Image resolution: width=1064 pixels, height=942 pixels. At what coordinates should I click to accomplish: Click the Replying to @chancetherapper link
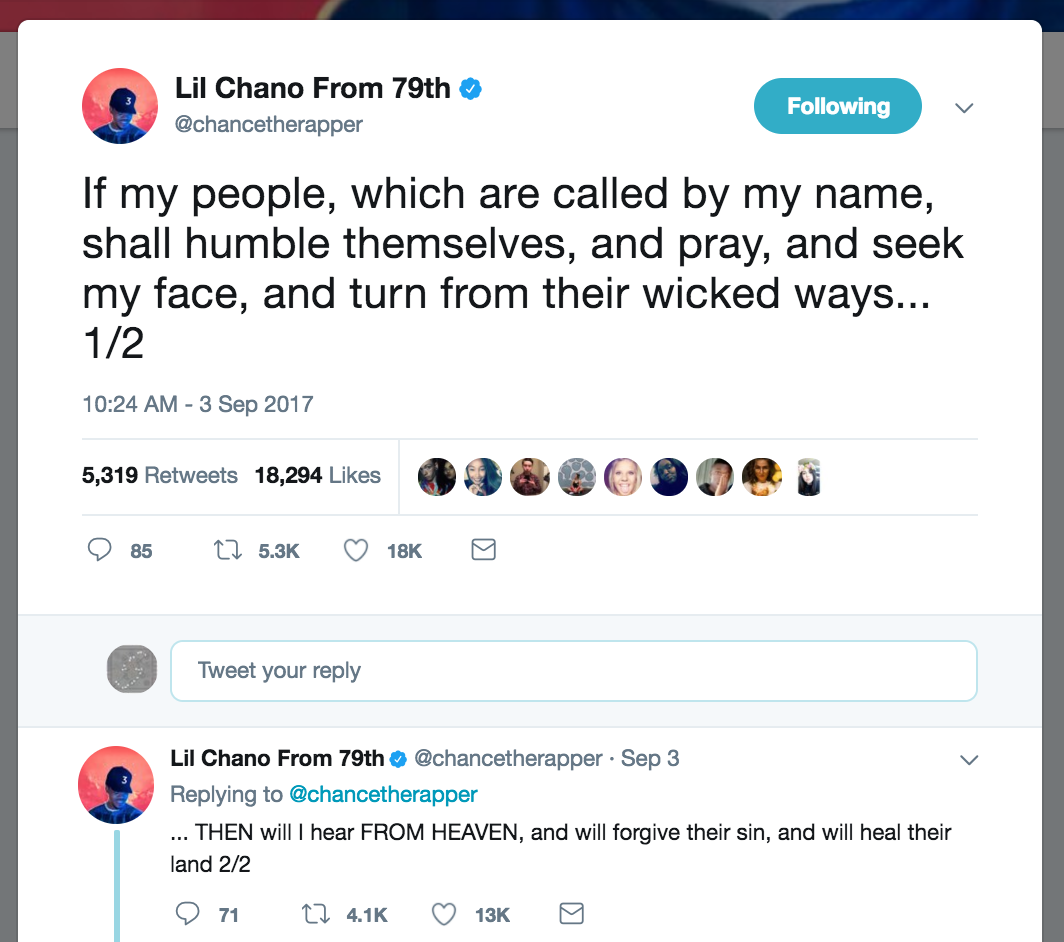pyautogui.click(x=383, y=794)
